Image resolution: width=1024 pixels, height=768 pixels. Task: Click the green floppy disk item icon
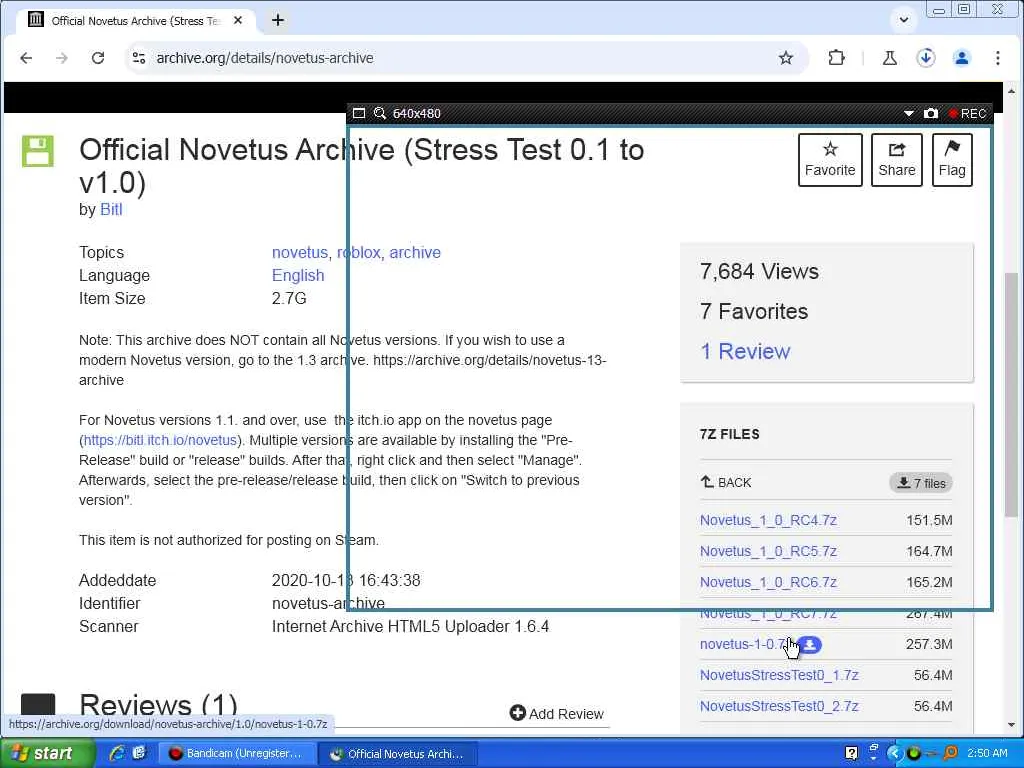click(38, 151)
